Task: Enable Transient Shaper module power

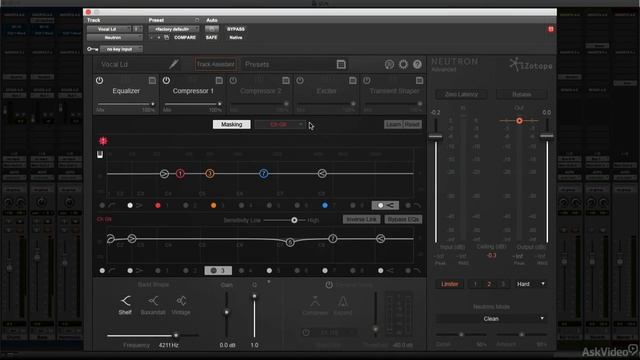Action: pos(367,80)
